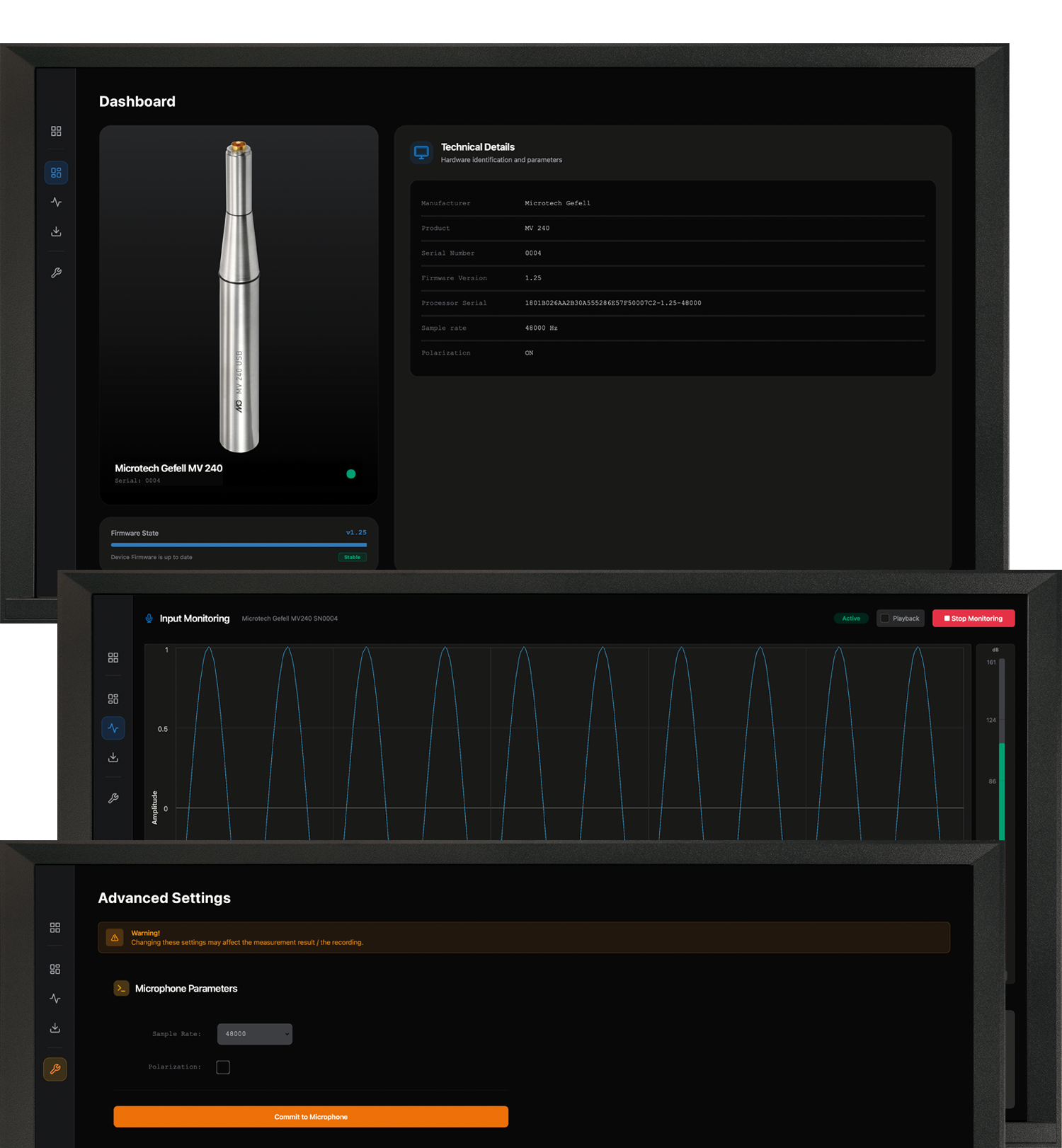Select the top grid icon in Input Monitoring sidebar

[113, 658]
